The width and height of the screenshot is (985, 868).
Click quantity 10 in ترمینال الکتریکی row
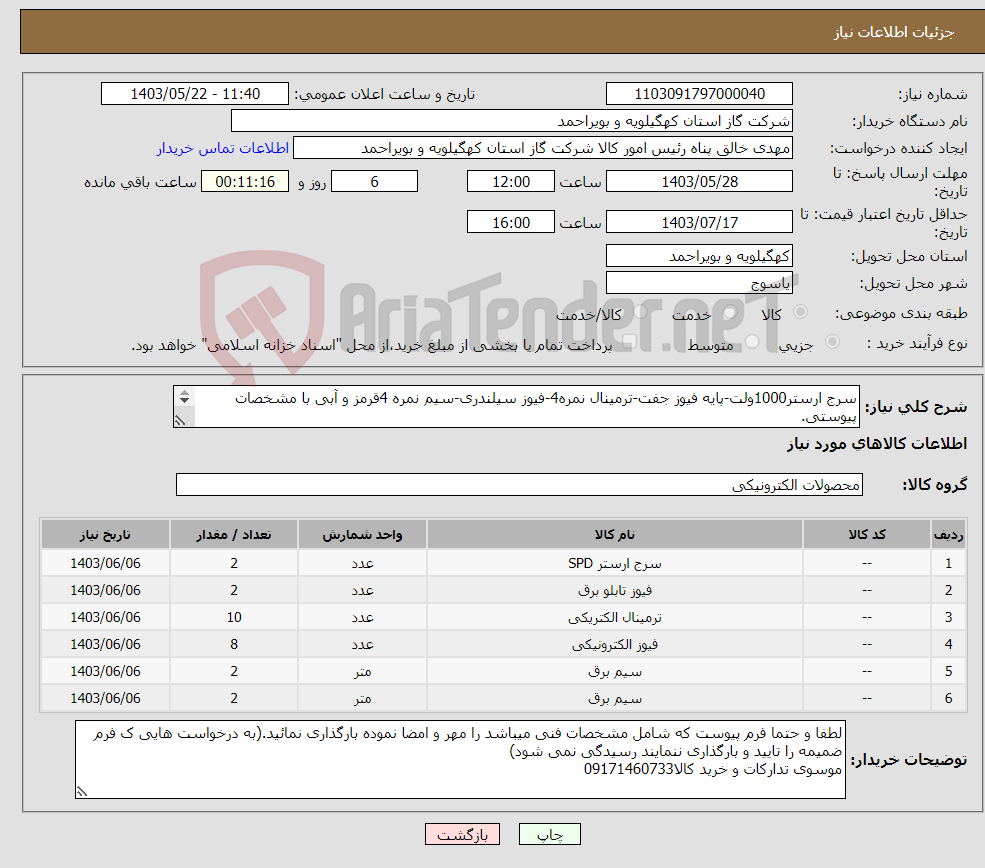pos(234,617)
